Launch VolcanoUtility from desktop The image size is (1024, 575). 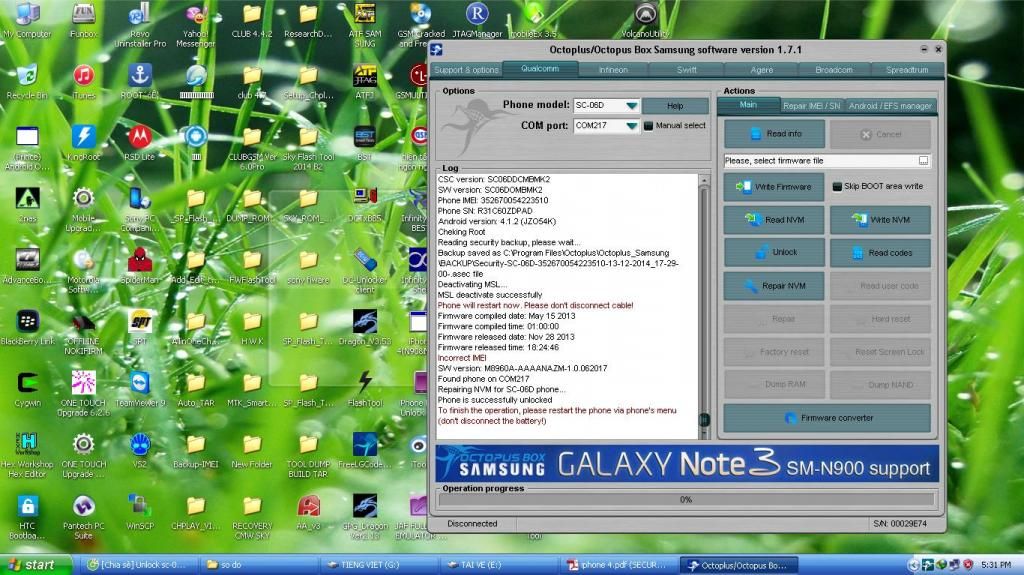click(645, 21)
